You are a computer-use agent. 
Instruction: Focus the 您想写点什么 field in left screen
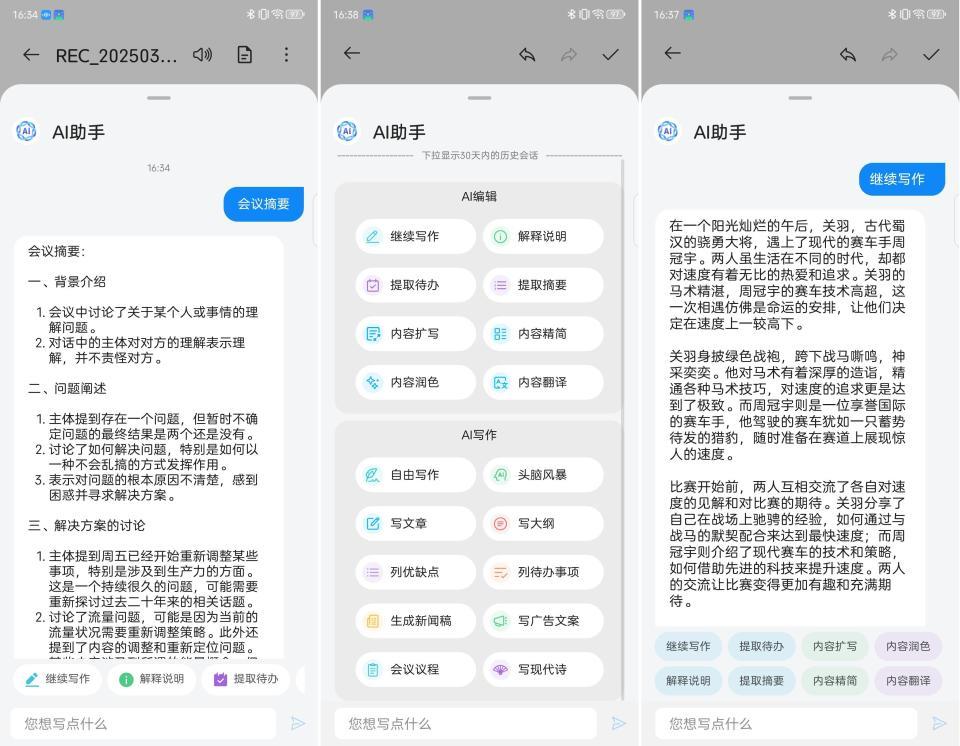click(x=143, y=723)
